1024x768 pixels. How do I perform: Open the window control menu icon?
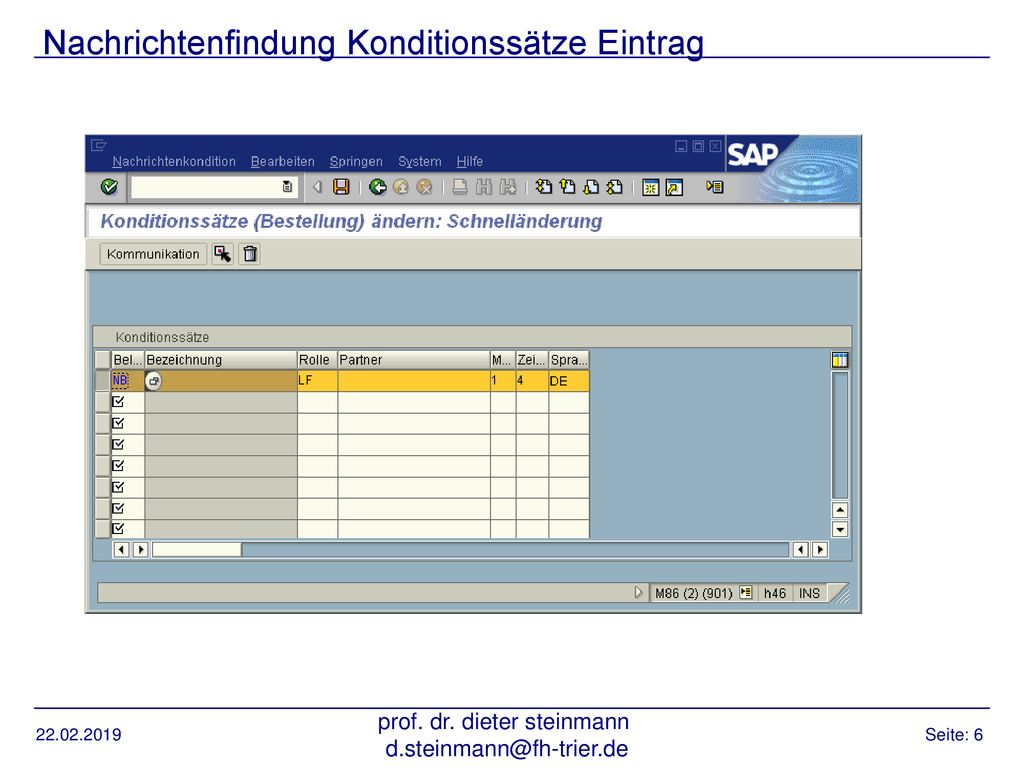(99, 145)
